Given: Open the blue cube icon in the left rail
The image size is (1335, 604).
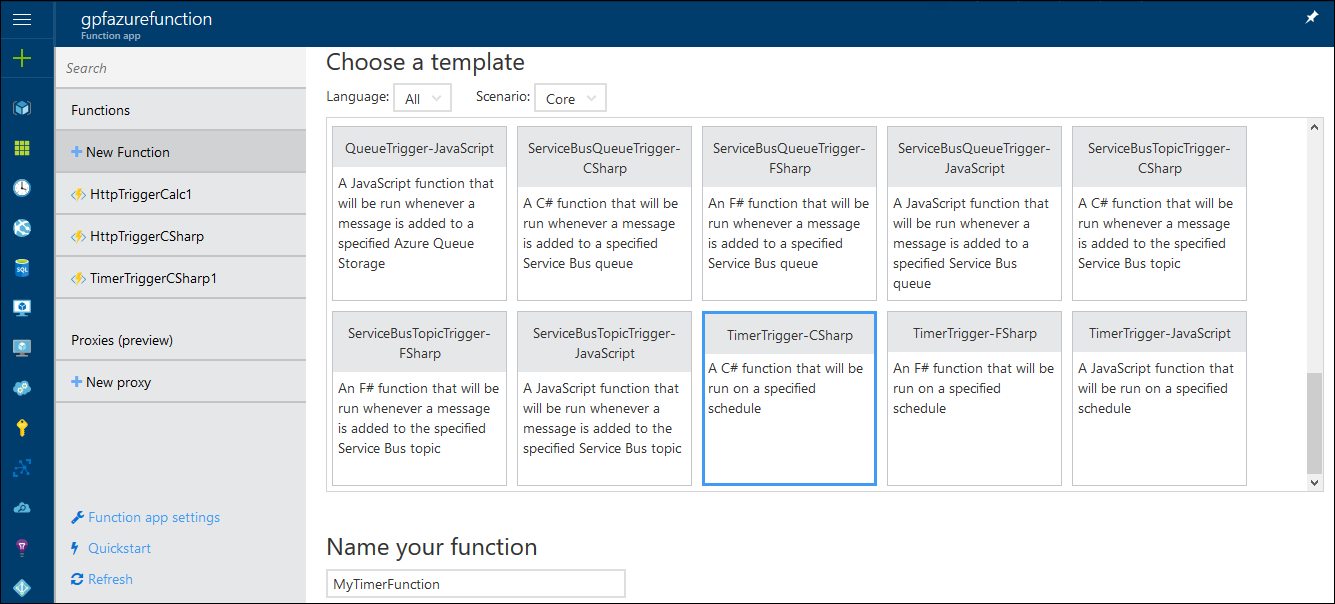Looking at the screenshot, I should point(21,107).
